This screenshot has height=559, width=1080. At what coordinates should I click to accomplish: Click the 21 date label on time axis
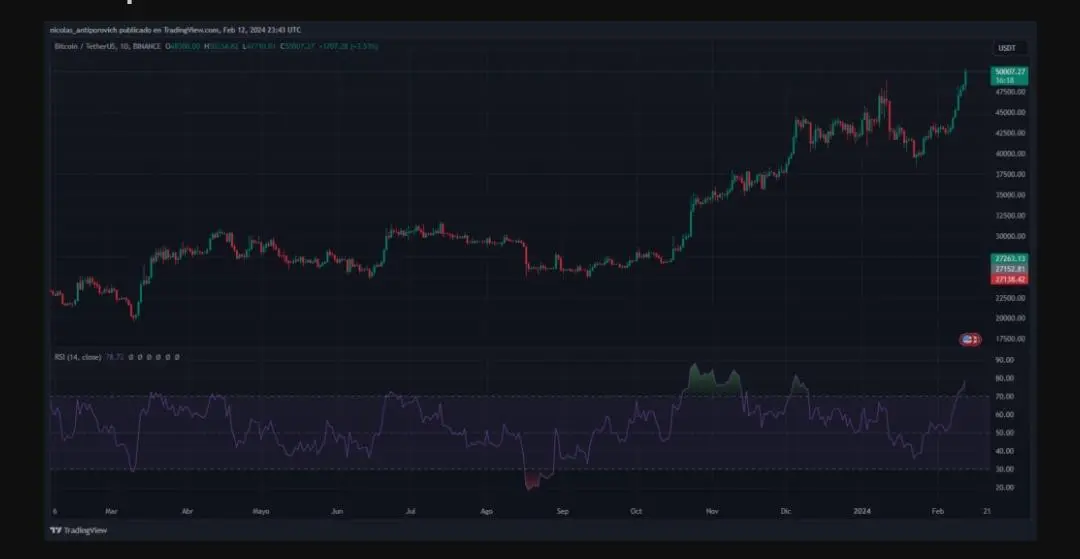tap(986, 511)
